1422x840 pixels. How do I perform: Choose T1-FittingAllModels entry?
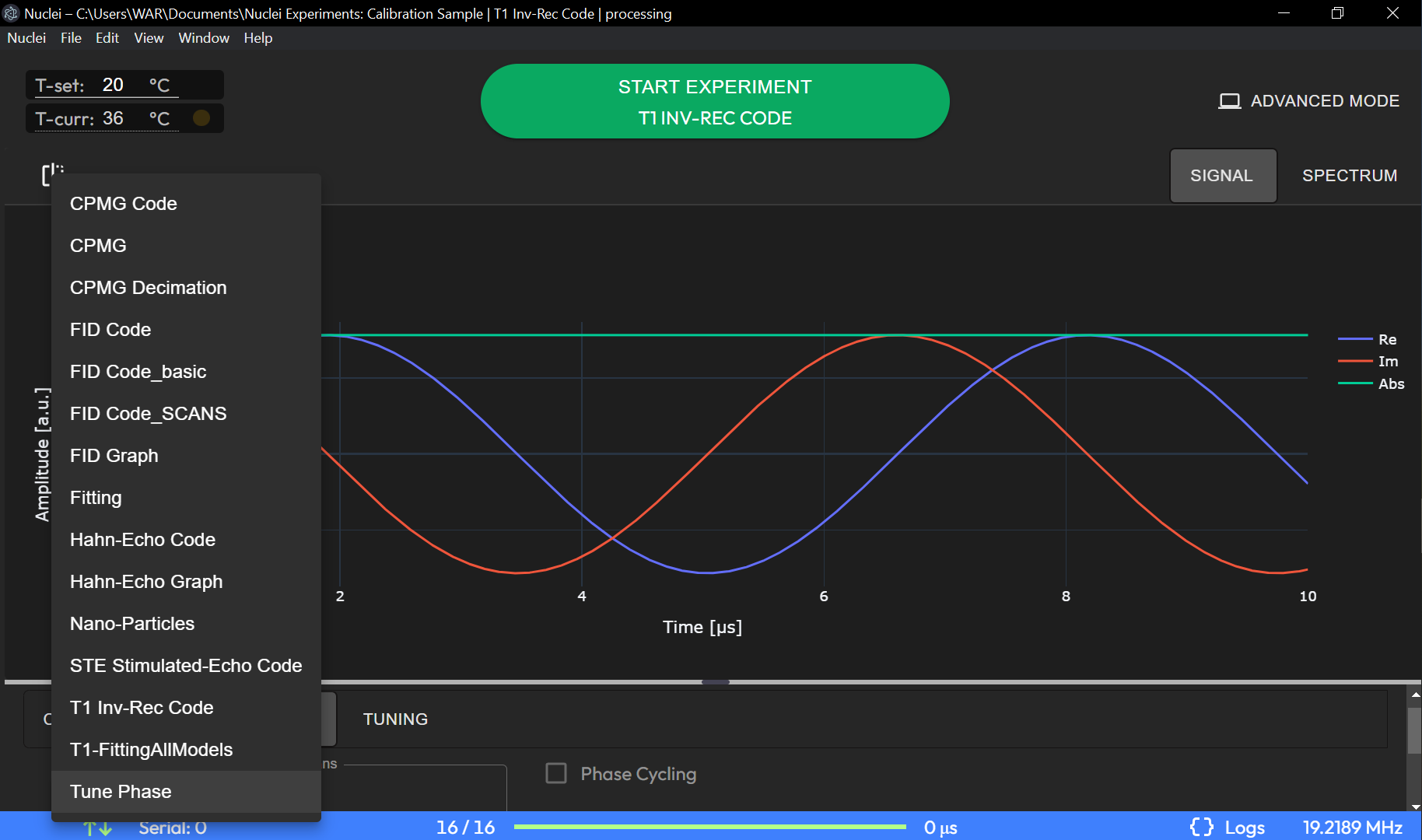(186, 750)
